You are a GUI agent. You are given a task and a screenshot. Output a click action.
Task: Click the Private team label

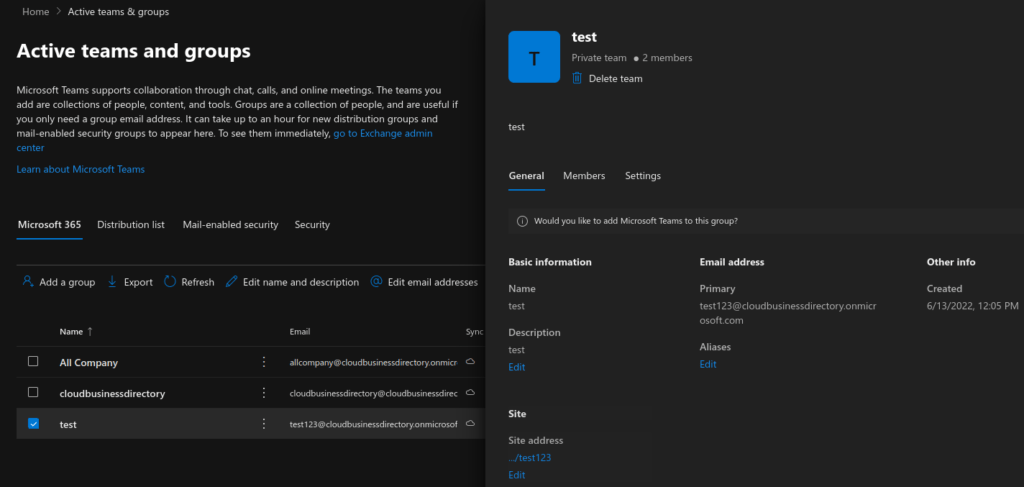point(599,57)
